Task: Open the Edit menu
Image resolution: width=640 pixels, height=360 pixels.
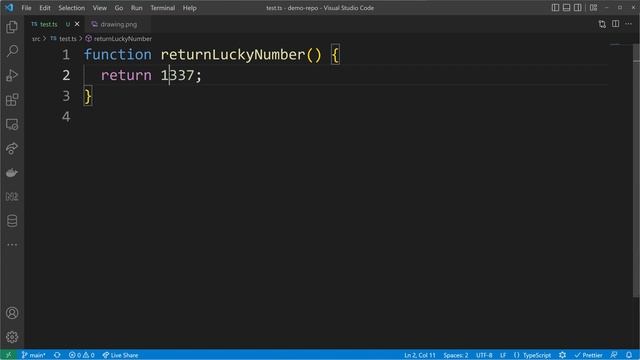Action: (44, 8)
